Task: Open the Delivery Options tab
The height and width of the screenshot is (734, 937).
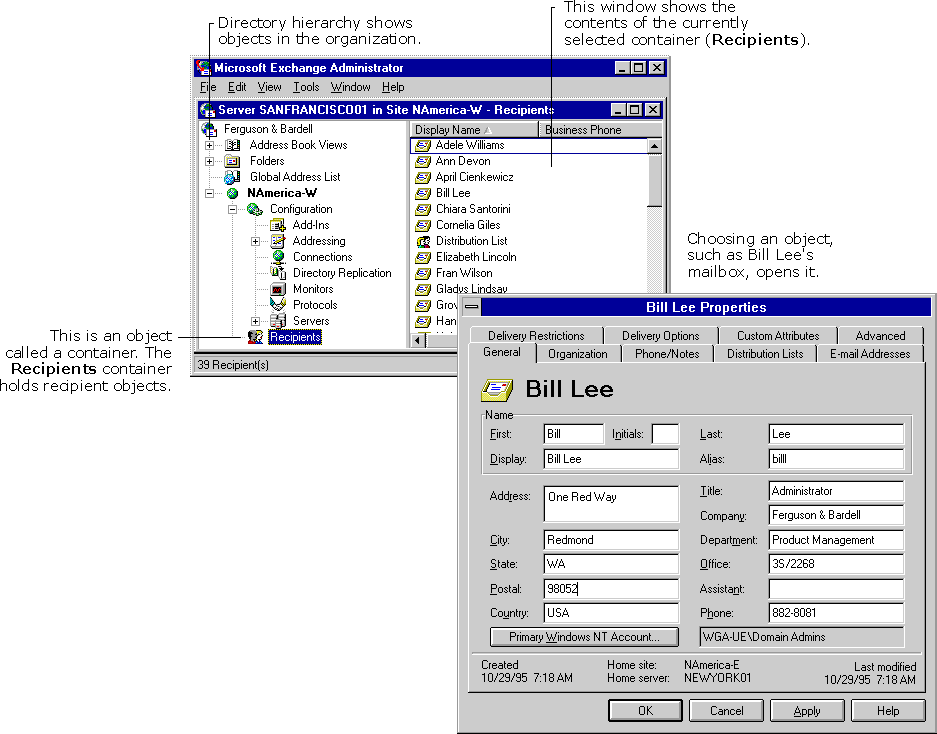Action: click(660, 336)
